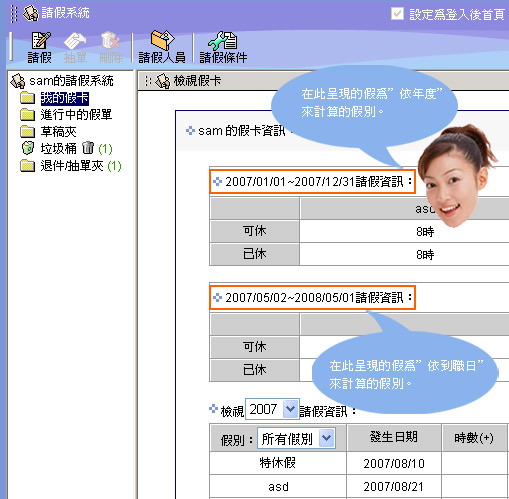Open the 請假人員 folder icon

tap(162, 40)
